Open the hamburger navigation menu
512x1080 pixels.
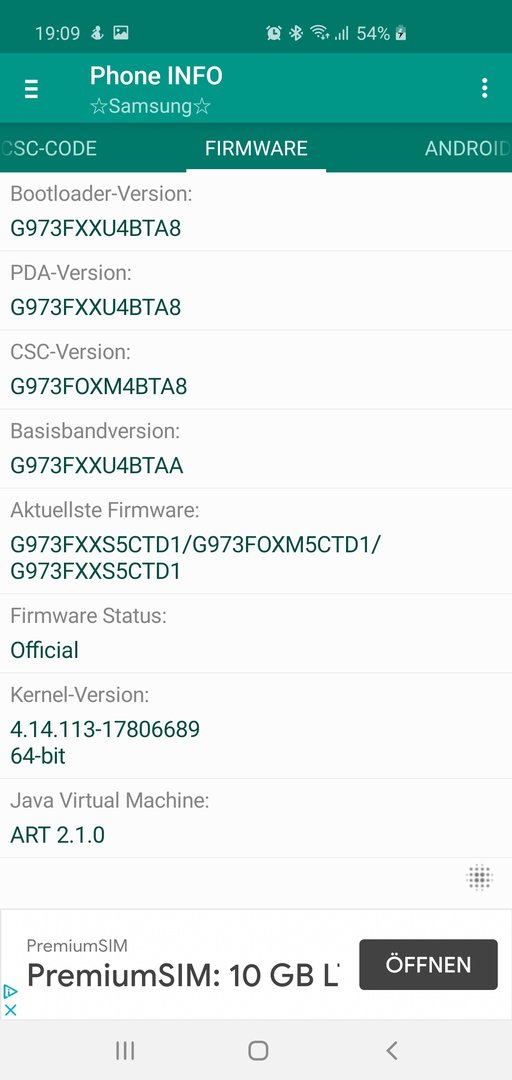coord(31,89)
